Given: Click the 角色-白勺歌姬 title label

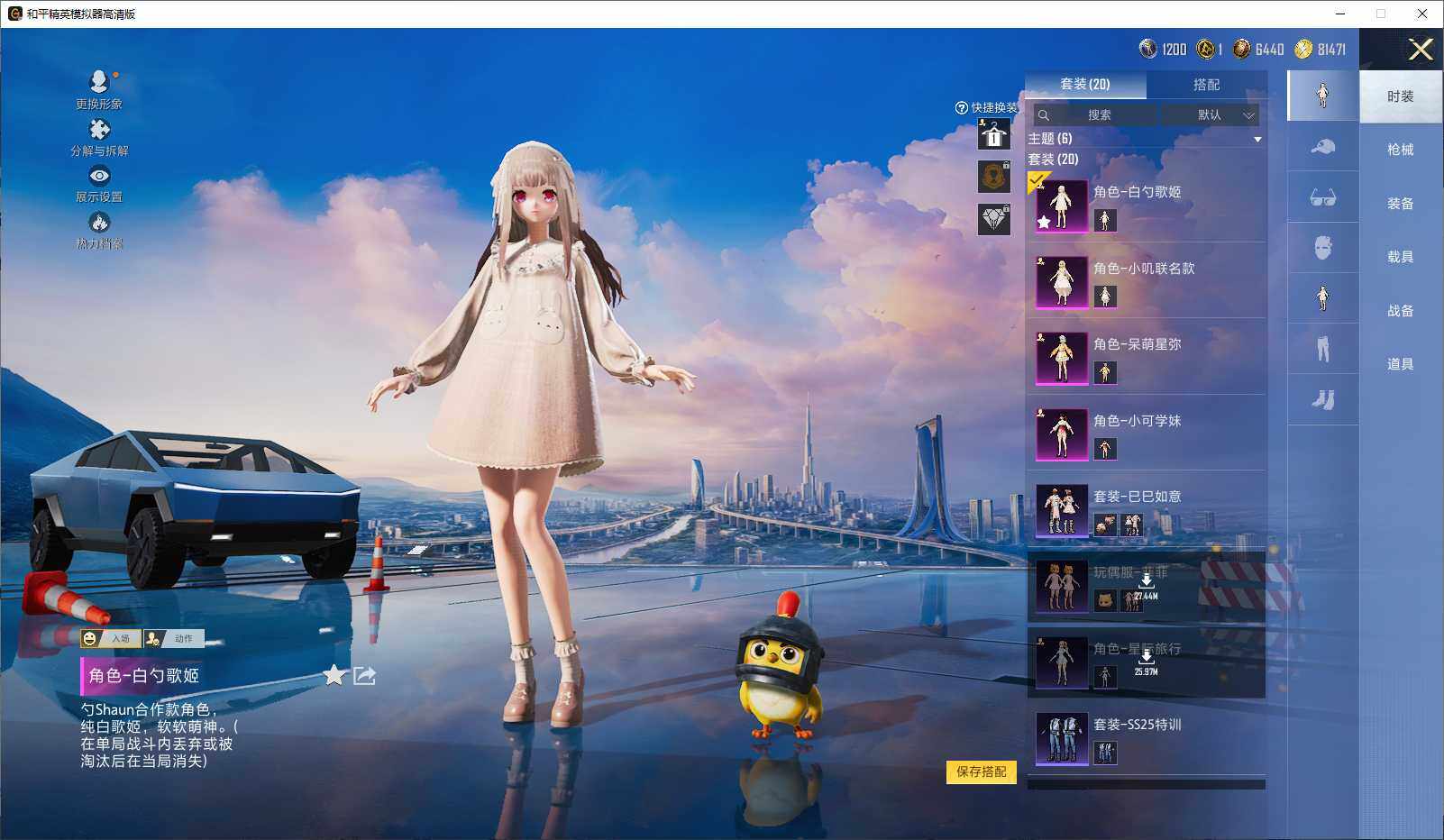Looking at the screenshot, I should [144, 675].
